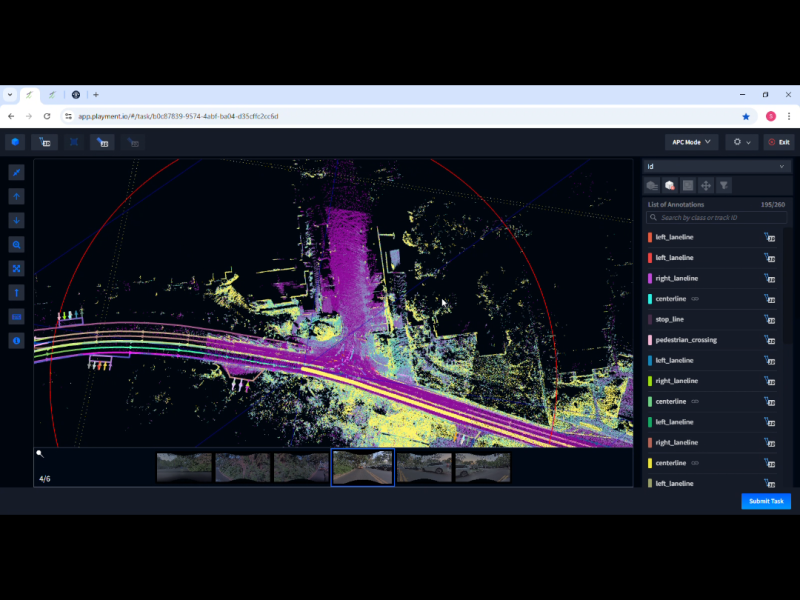Click the browser address bar URL
The height and width of the screenshot is (600, 800).
click(x=178, y=116)
